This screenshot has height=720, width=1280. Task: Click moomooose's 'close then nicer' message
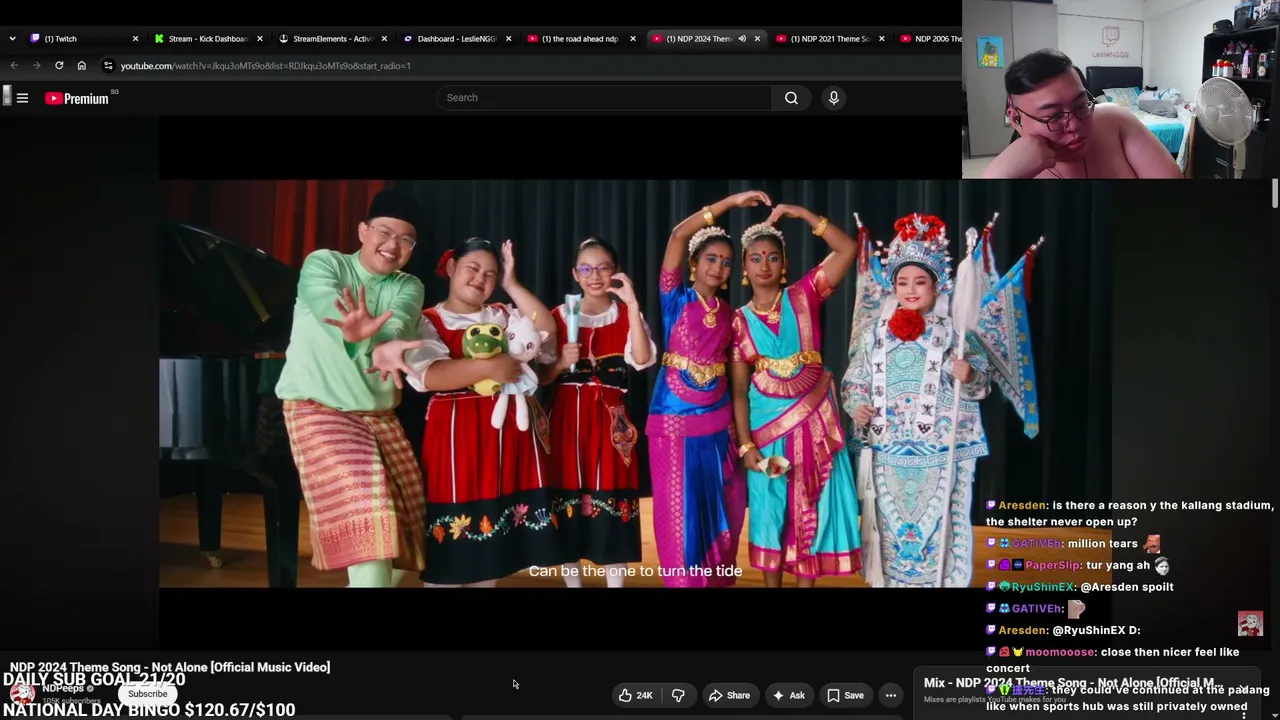pos(1113,660)
